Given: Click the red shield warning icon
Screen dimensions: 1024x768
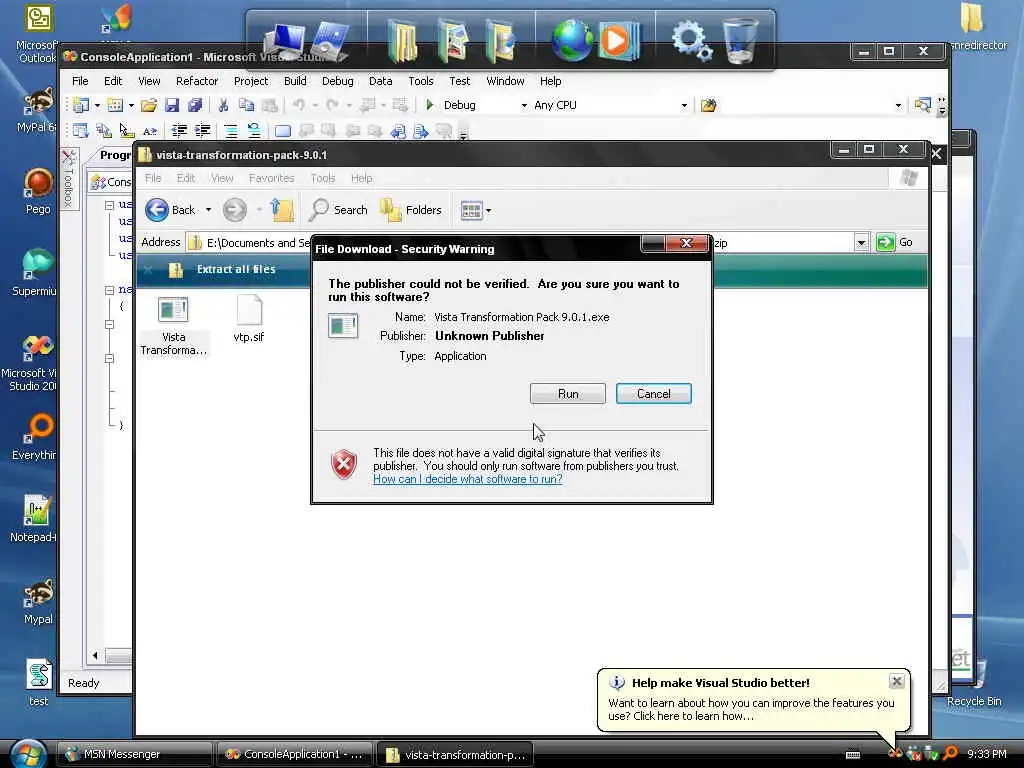Looking at the screenshot, I should pyautogui.click(x=344, y=464).
